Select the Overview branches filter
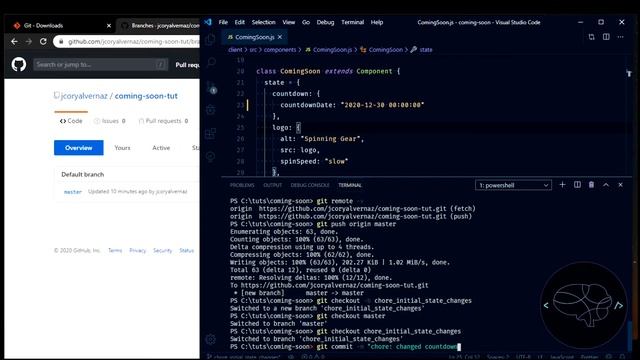This screenshot has width=640, height=360. point(79,148)
